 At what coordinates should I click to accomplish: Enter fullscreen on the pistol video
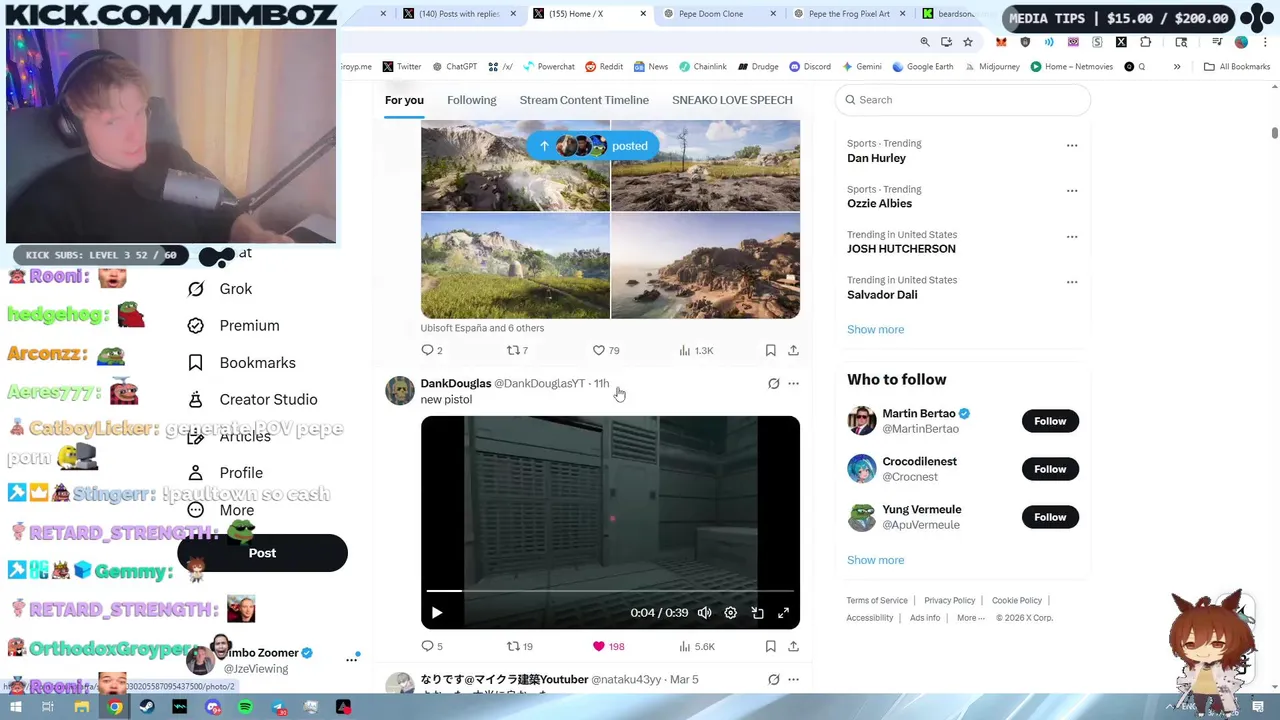[x=783, y=613]
